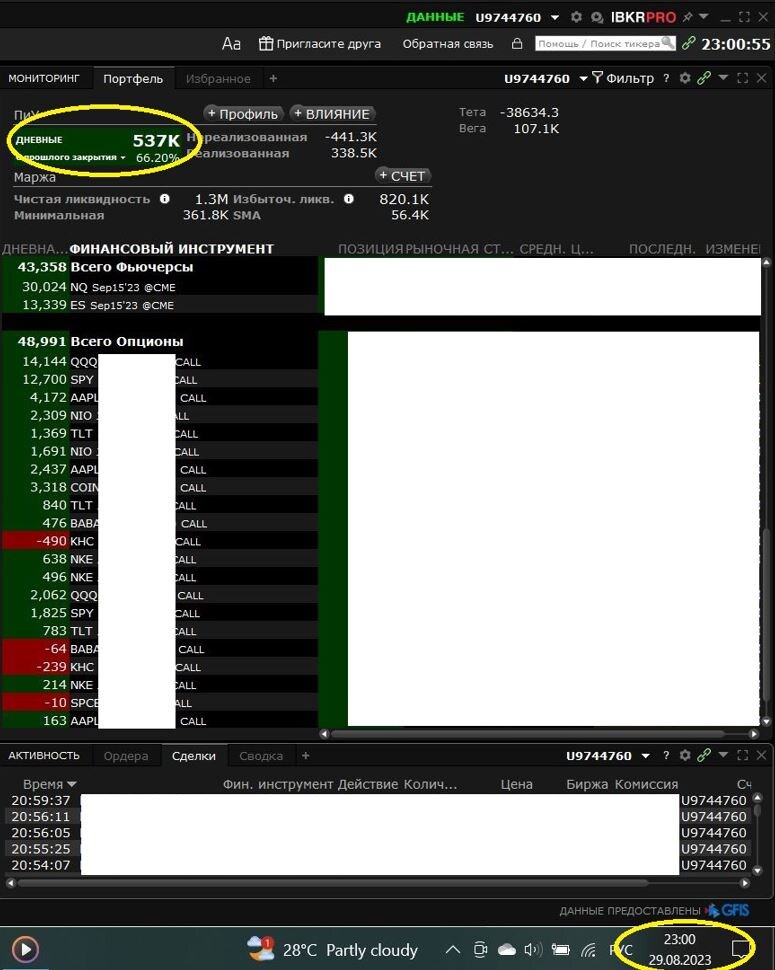Select the ES Sep15'23 @CME row

[x=160, y=305]
